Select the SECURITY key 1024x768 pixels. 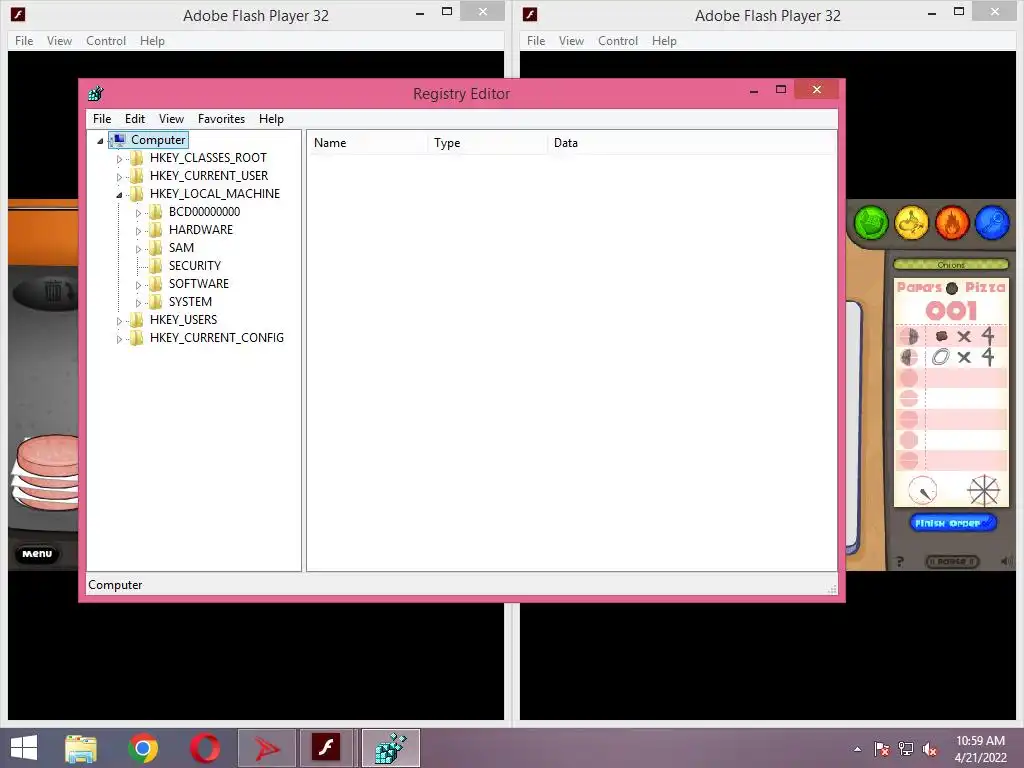[x=195, y=266]
